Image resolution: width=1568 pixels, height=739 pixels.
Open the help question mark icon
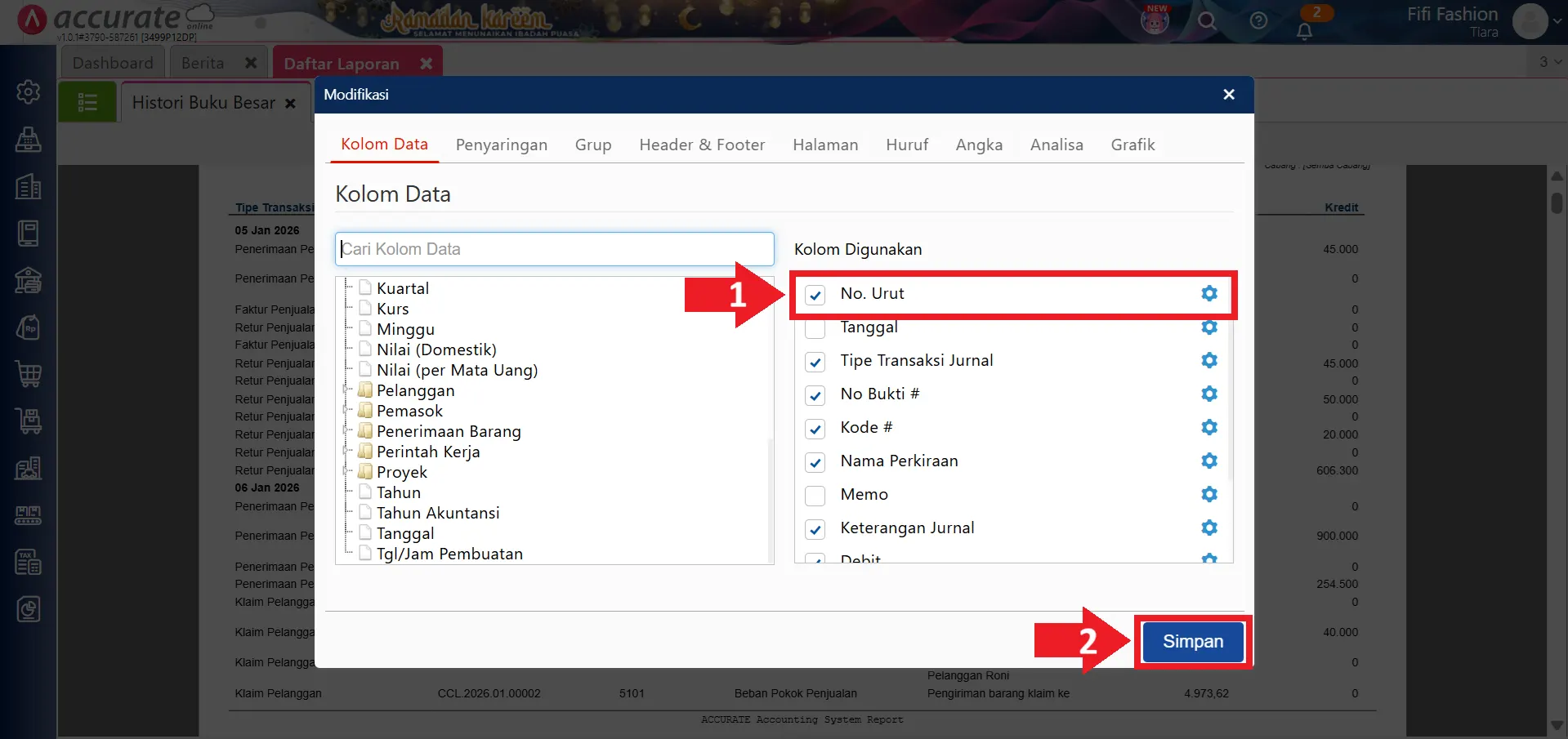click(x=1258, y=21)
